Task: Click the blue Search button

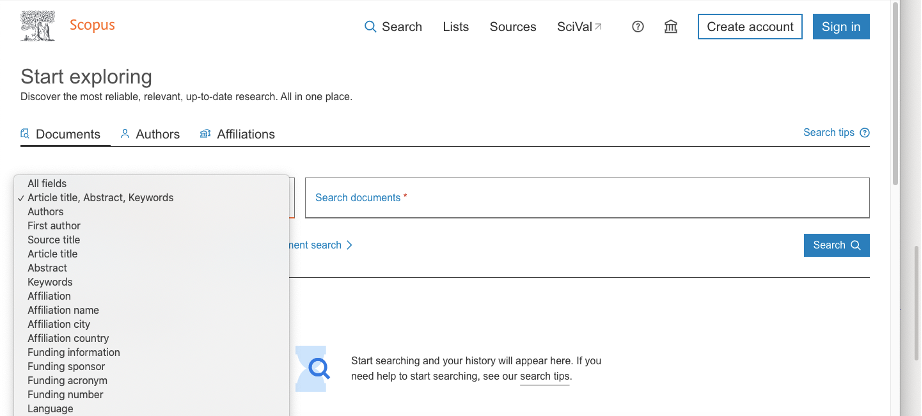Action: point(836,245)
